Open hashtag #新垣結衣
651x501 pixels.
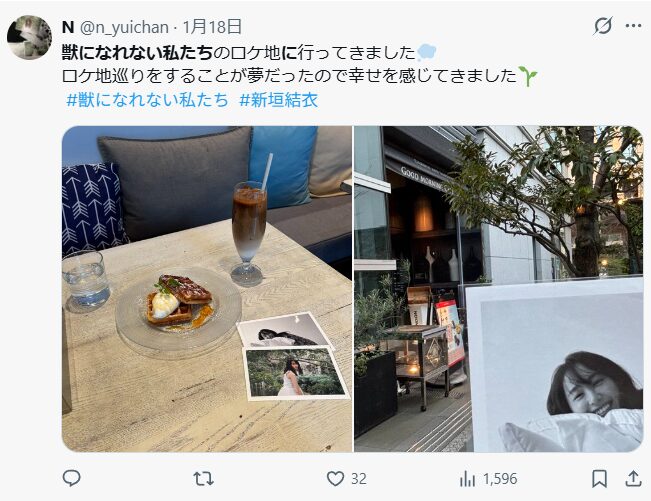(x=279, y=100)
